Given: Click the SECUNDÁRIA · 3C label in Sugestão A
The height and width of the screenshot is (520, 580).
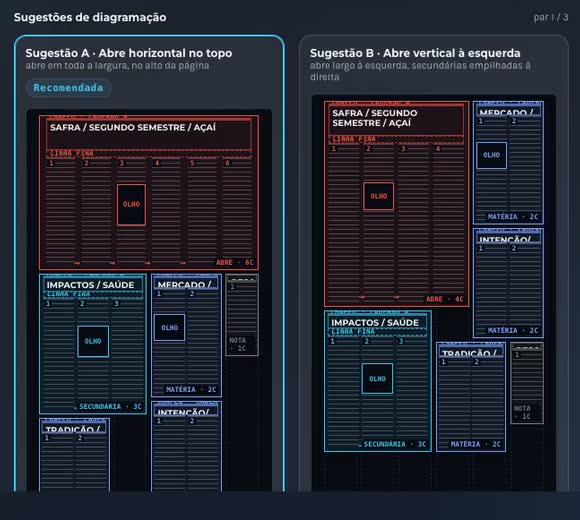Looking at the screenshot, I should (110, 406).
